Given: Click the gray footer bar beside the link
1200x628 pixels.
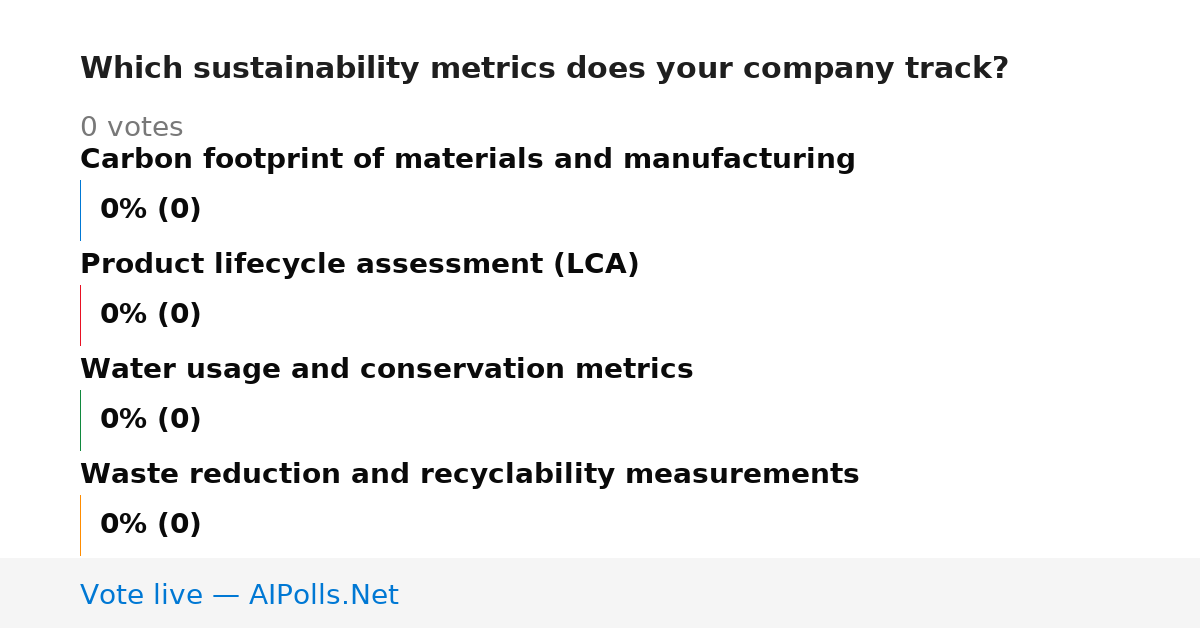Looking at the screenshot, I should click(800, 593).
